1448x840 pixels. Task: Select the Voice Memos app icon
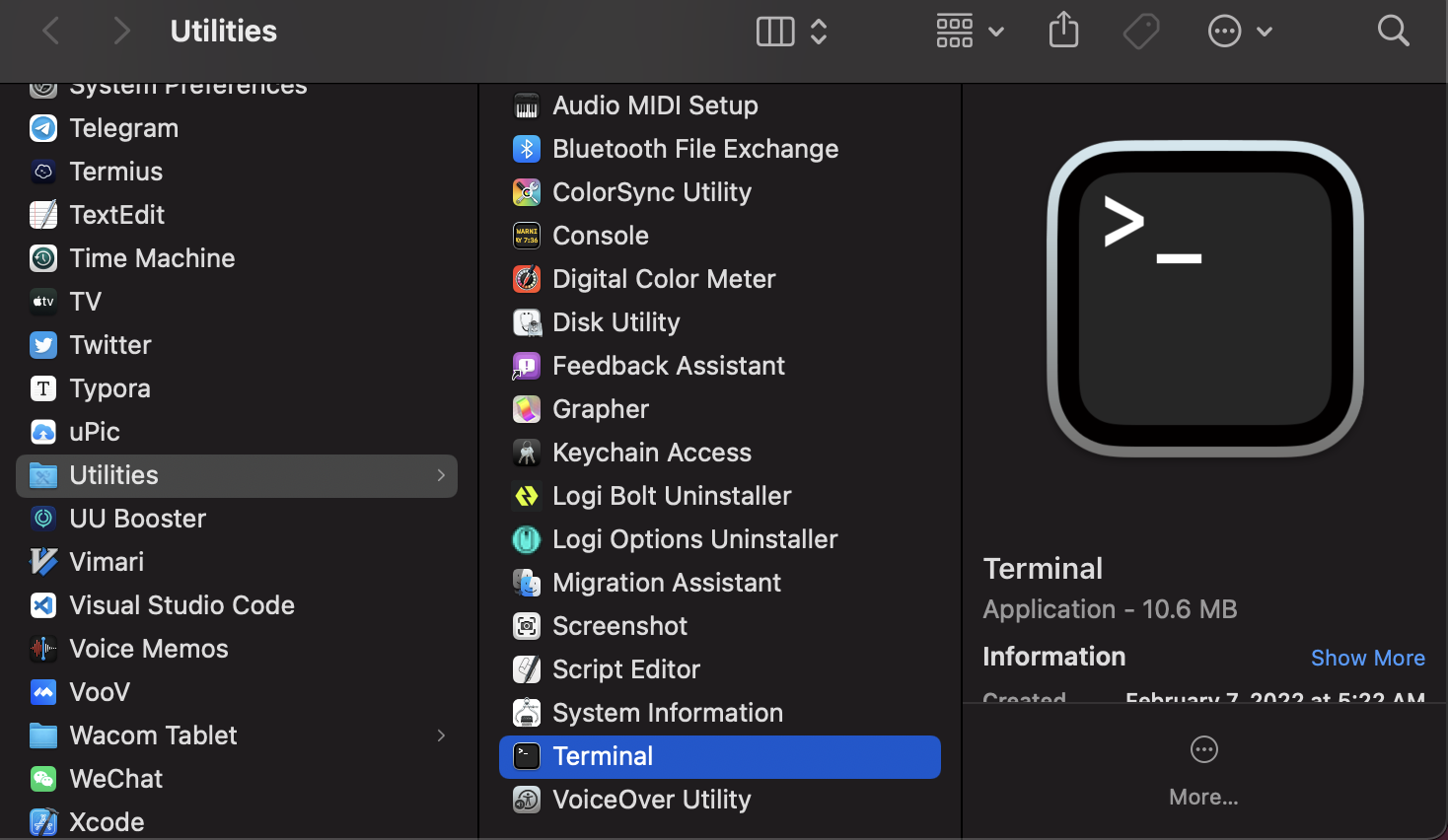click(43, 649)
